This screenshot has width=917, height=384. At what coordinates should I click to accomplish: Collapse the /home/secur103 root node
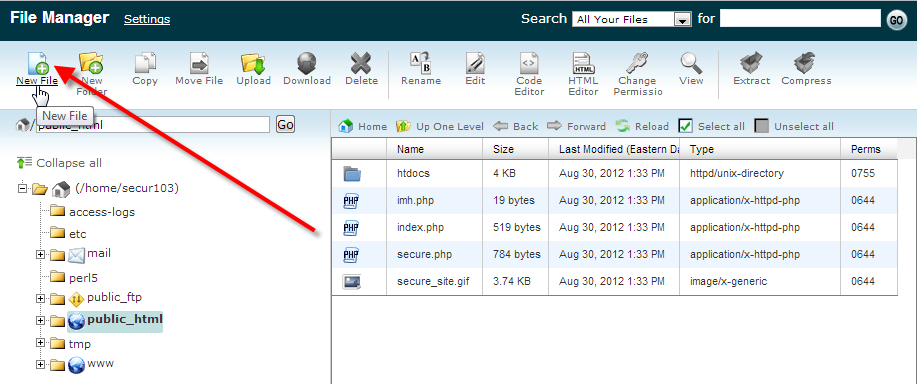(23, 189)
